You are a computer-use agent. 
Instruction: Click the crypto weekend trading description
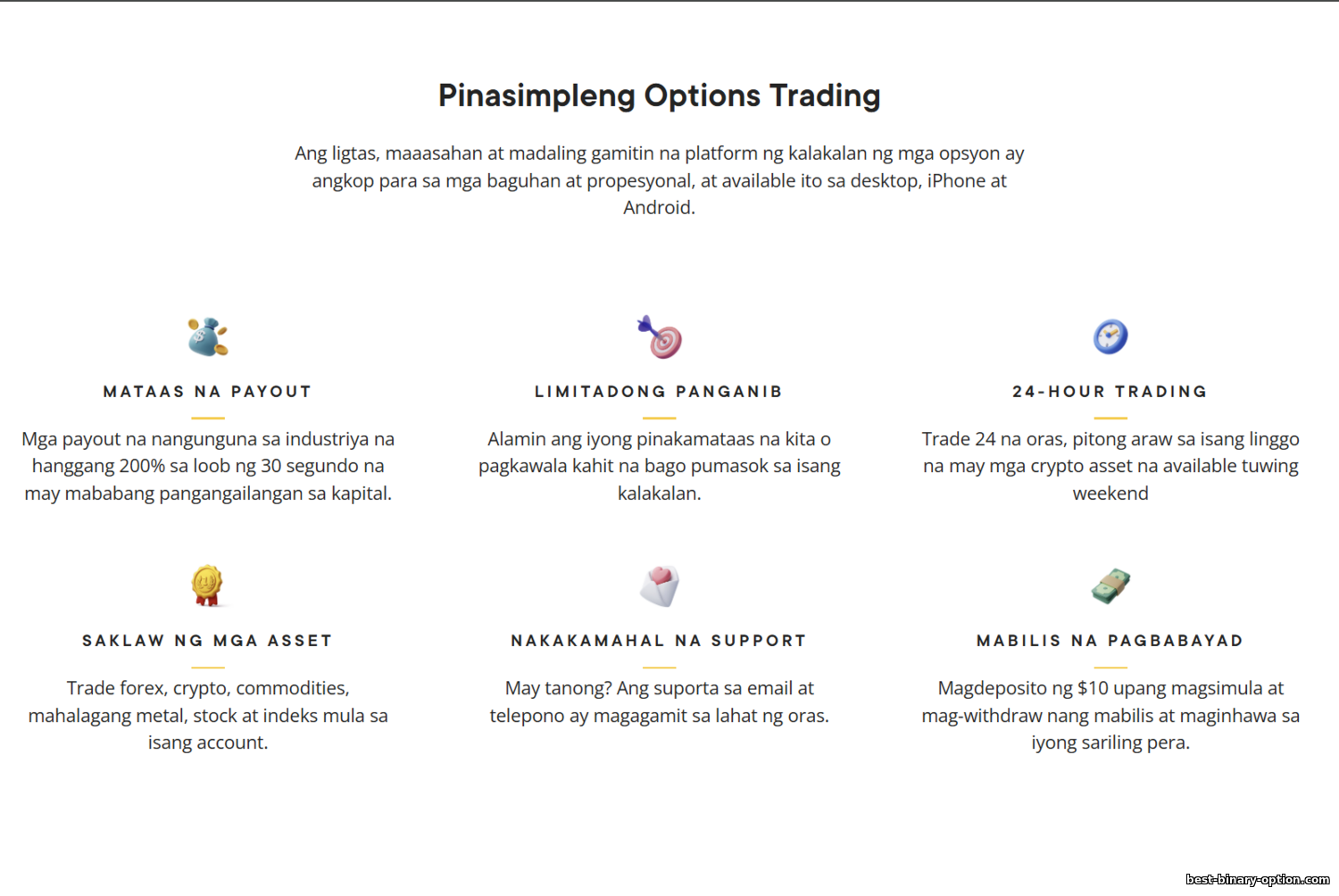click(x=1110, y=466)
